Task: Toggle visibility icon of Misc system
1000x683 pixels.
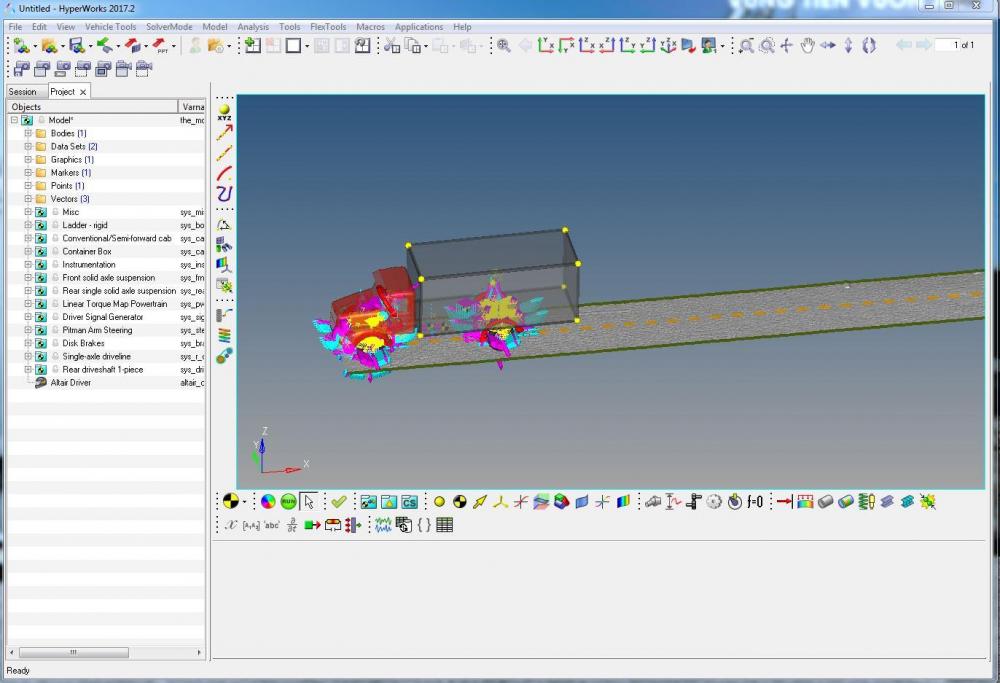Action: click(x=57, y=212)
